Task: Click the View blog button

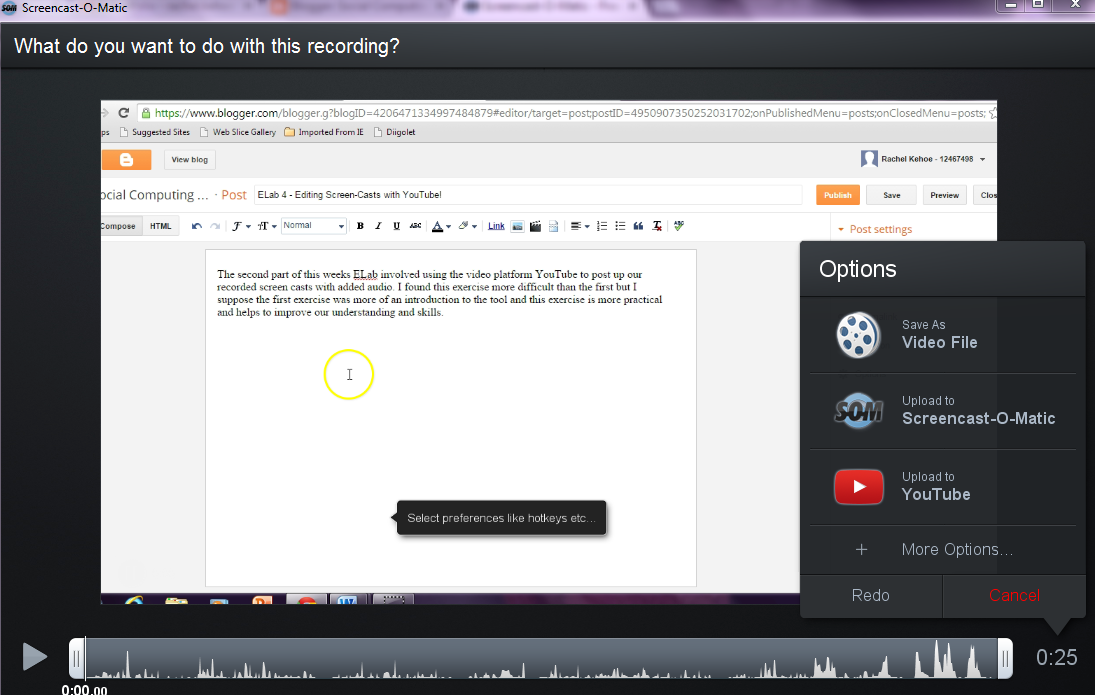Action: 190,160
